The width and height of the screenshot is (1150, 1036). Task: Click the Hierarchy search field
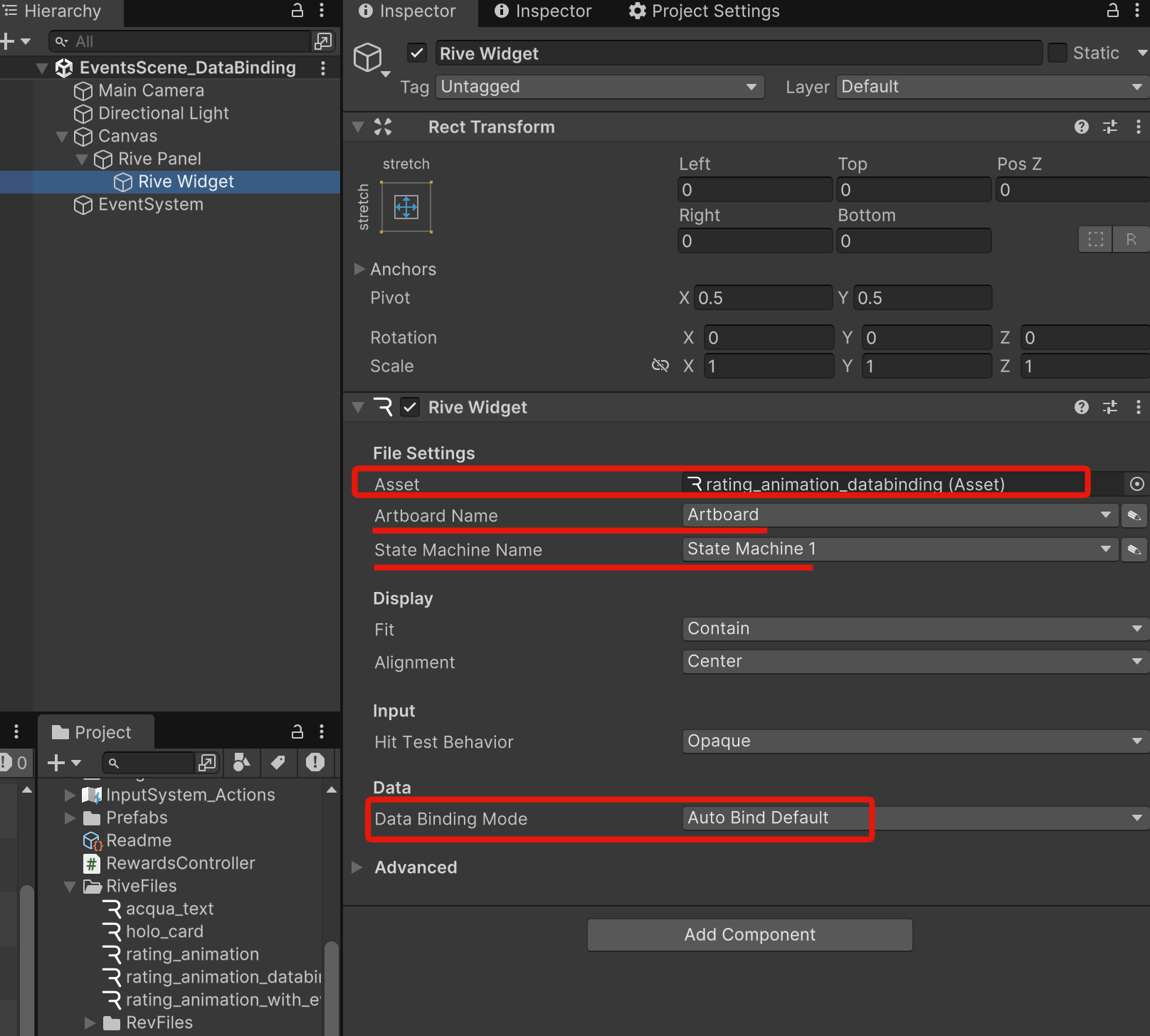tap(180, 42)
